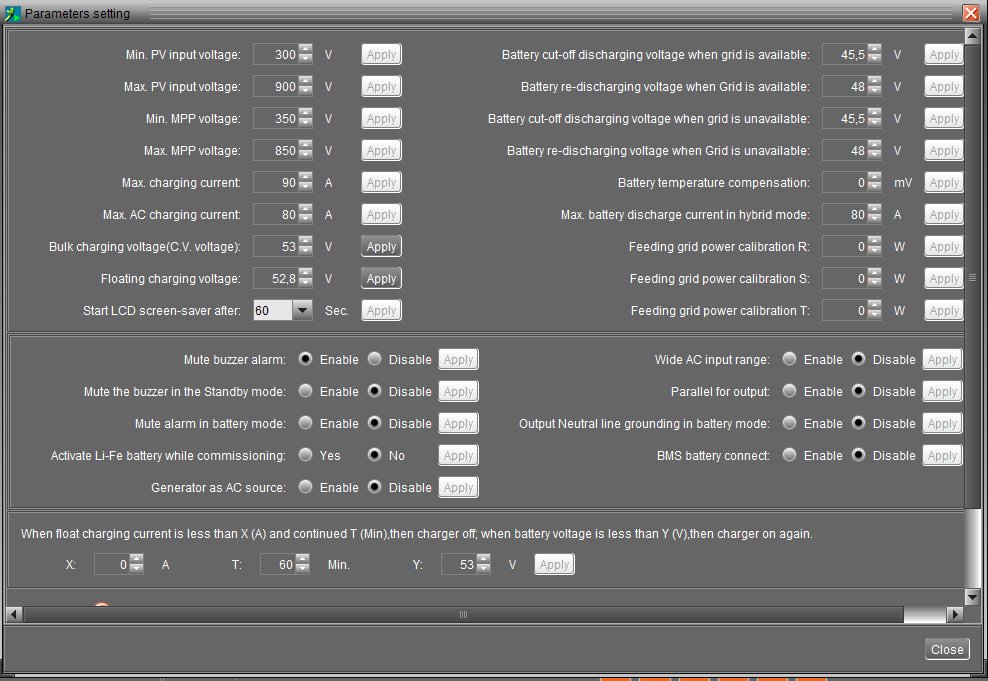Increase Floating charging voltage with stepper
988x681 pixels.
pyautogui.click(x=306, y=273)
